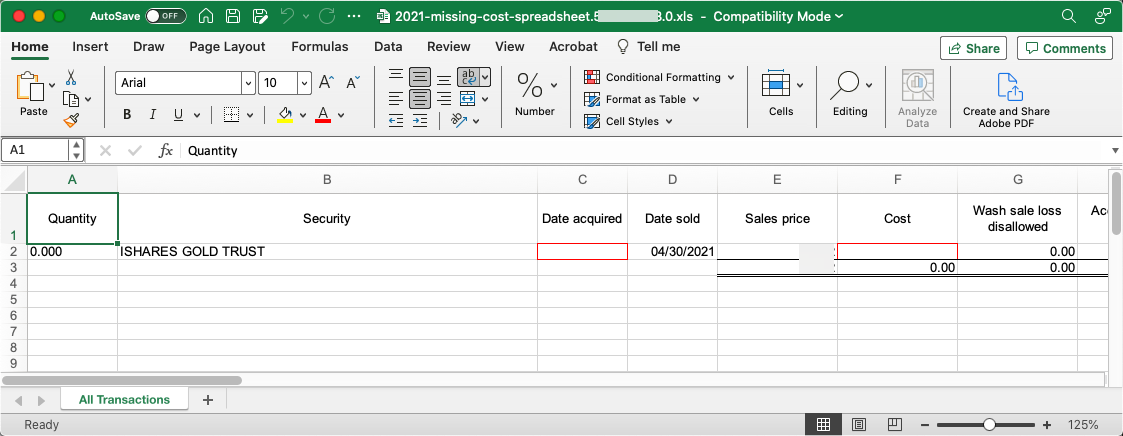
Task: Open the more commands ellipsis
Action: 353,16
